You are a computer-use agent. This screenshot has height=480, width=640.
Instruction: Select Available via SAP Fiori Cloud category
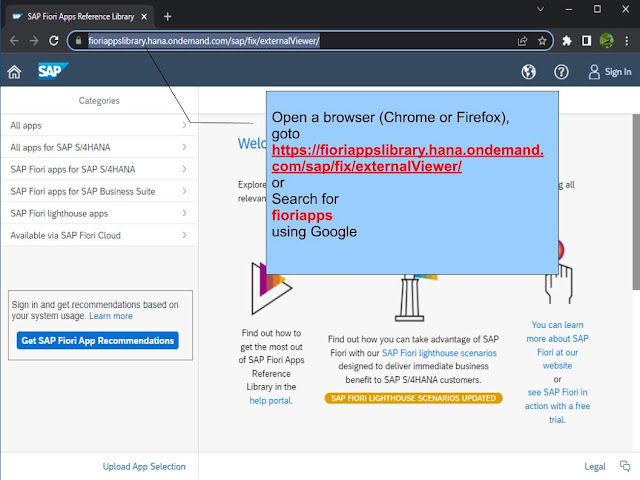[99, 235]
